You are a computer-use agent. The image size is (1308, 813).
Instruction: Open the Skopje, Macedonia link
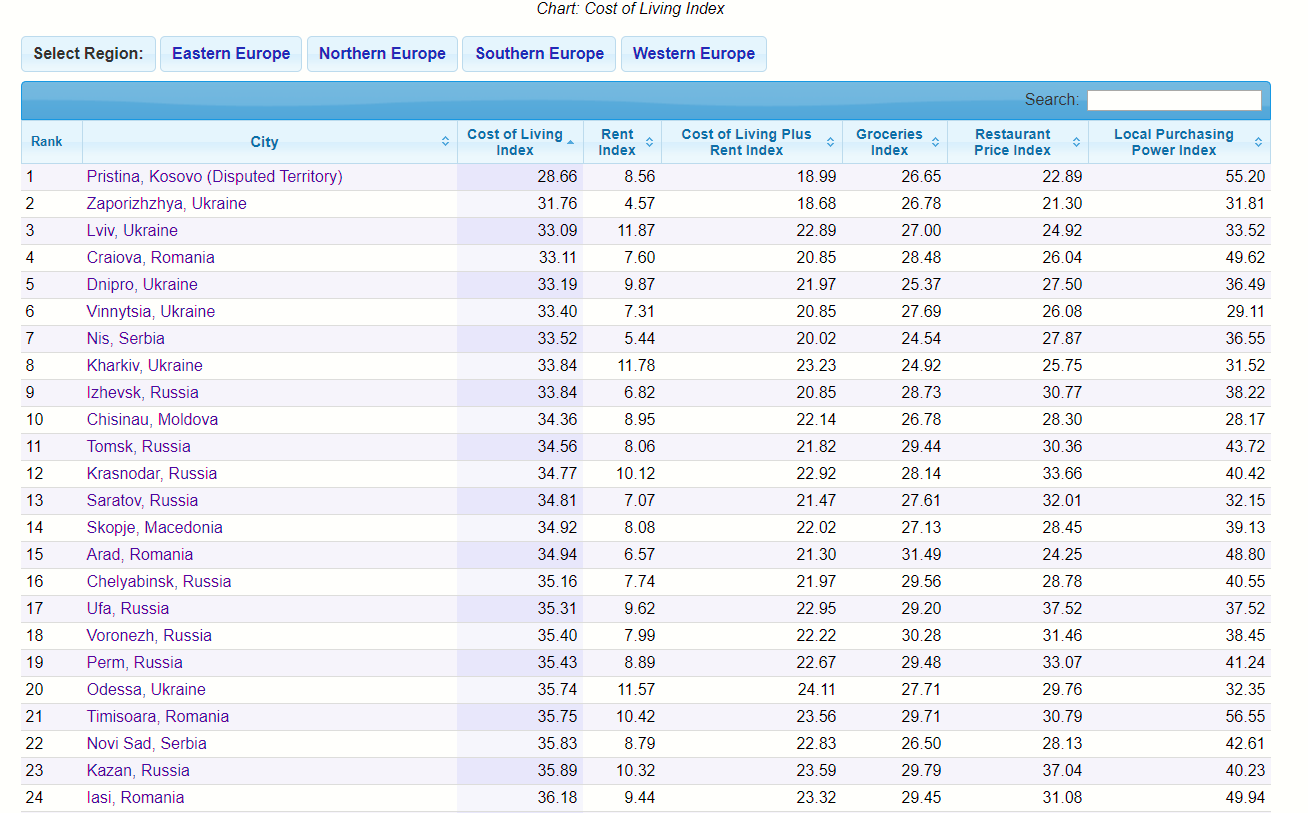[x=154, y=528]
